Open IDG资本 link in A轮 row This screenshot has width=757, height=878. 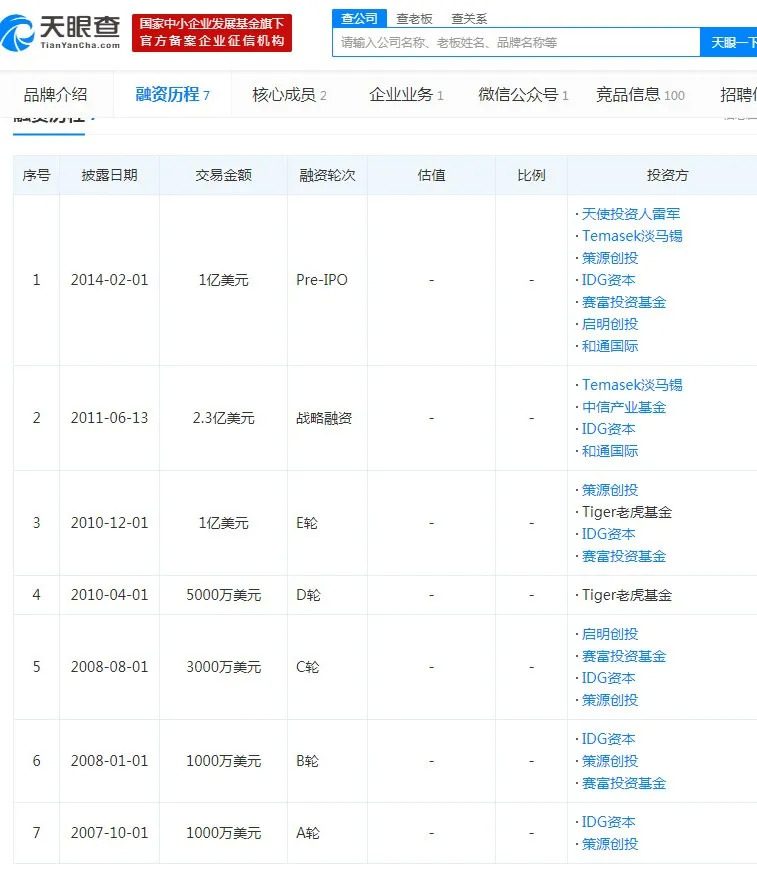[609, 822]
